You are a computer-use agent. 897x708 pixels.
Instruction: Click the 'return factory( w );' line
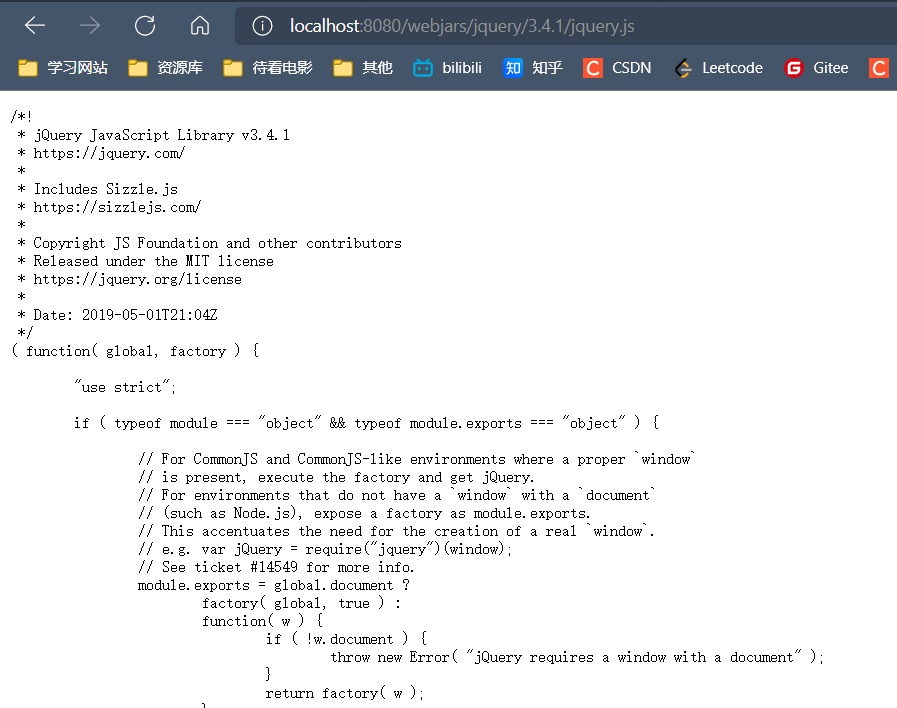[345, 693]
